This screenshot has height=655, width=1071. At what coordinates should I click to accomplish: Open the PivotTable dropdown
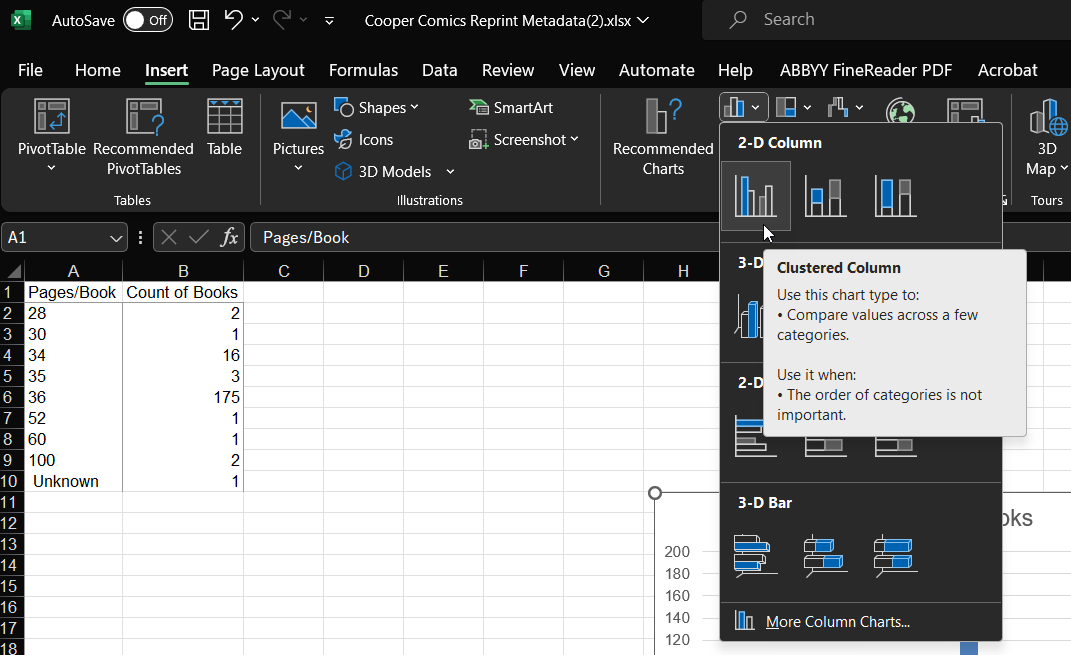click(x=51, y=168)
